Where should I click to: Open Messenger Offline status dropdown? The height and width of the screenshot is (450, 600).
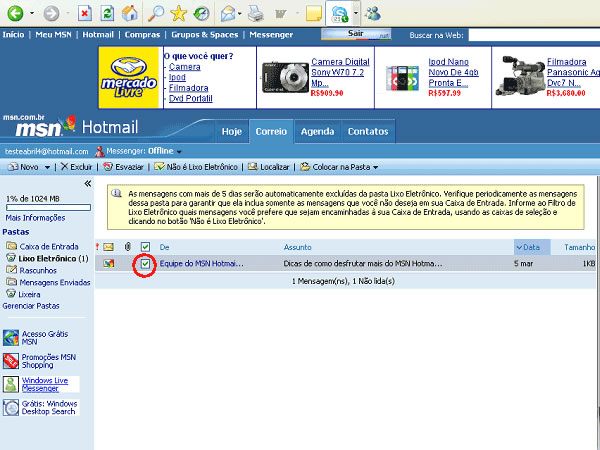tap(179, 151)
